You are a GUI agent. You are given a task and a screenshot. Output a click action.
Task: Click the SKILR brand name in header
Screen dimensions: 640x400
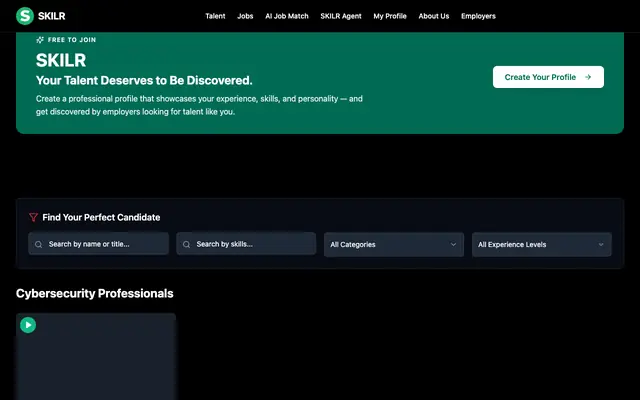[x=51, y=16]
